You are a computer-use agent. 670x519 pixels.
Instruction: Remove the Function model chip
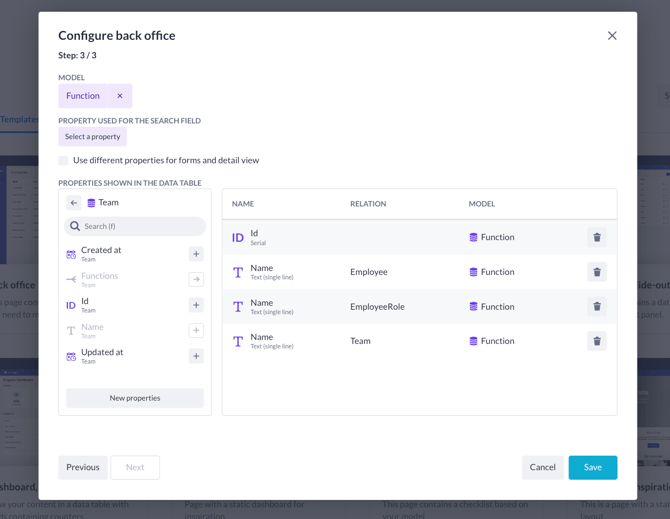[x=120, y=96]
